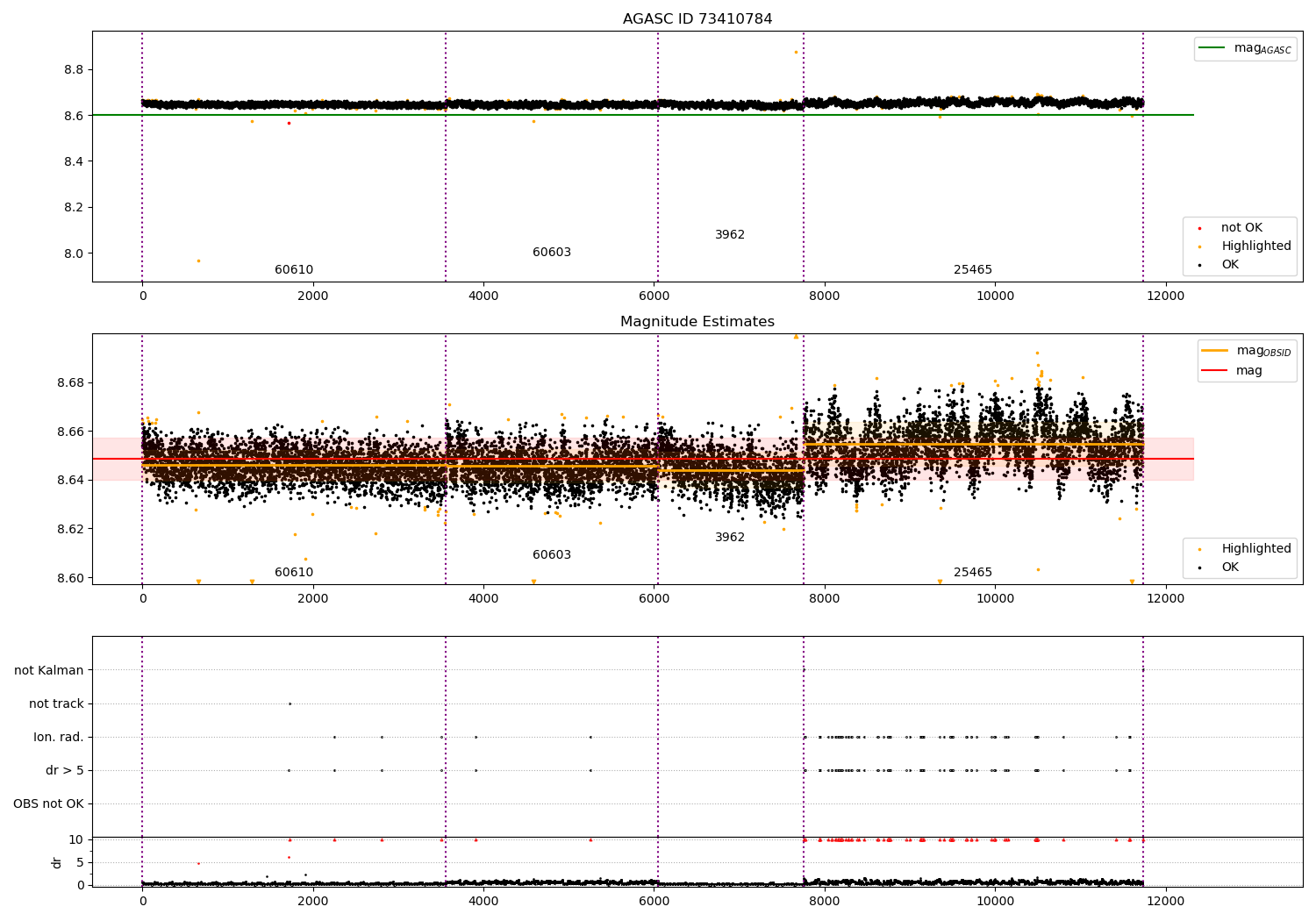Click the 8.60 y-axis tick label

point(70,578)
